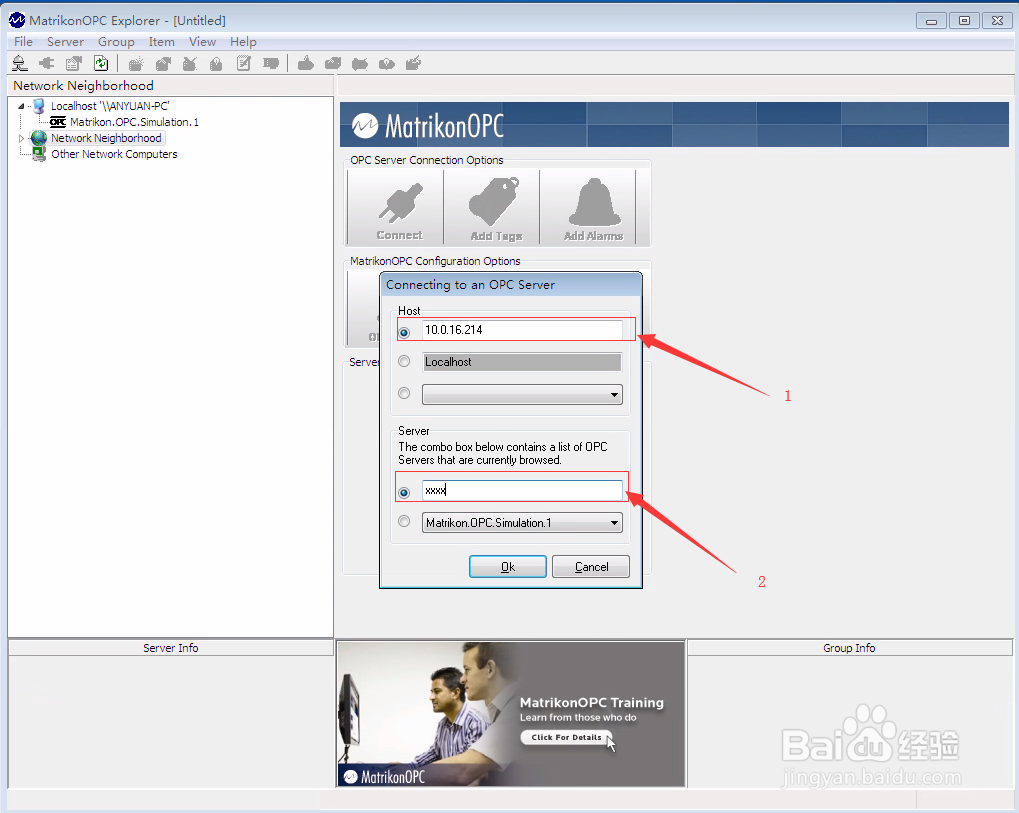Select Localhost '\\ANYUAN-PC' in the tree

tap(110, 106)
